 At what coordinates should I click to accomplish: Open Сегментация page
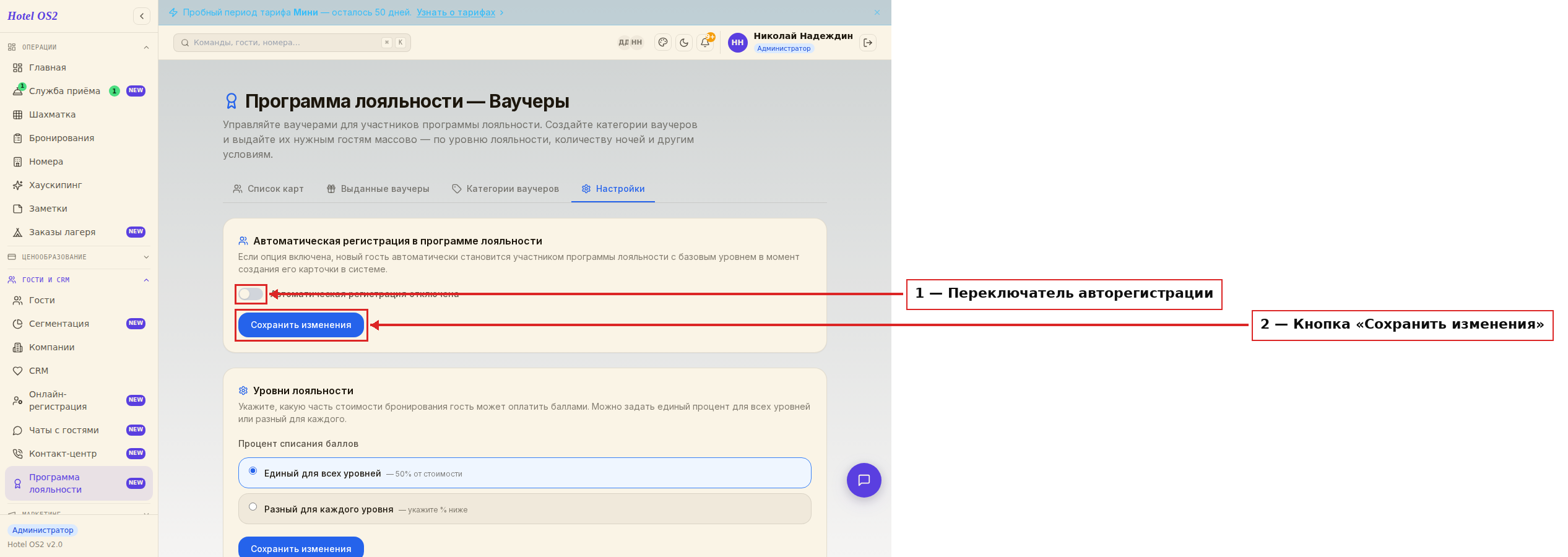tap(79, 324)
